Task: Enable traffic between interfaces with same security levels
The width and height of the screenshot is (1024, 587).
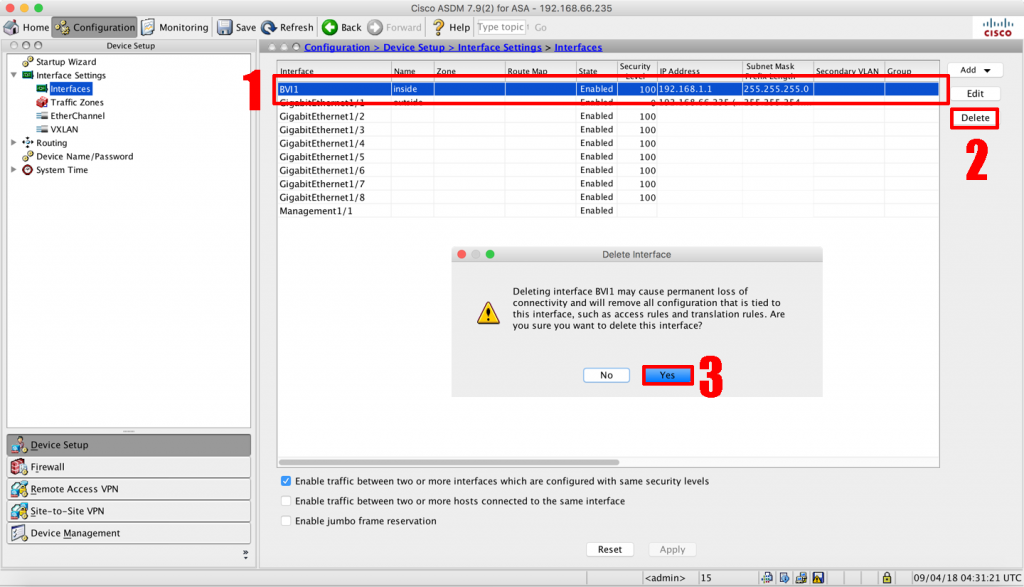Action: (x=286, y=481)
